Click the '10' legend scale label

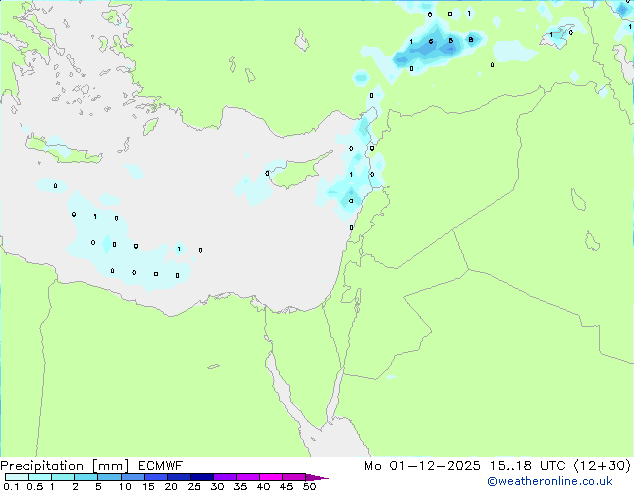point(125,486)
